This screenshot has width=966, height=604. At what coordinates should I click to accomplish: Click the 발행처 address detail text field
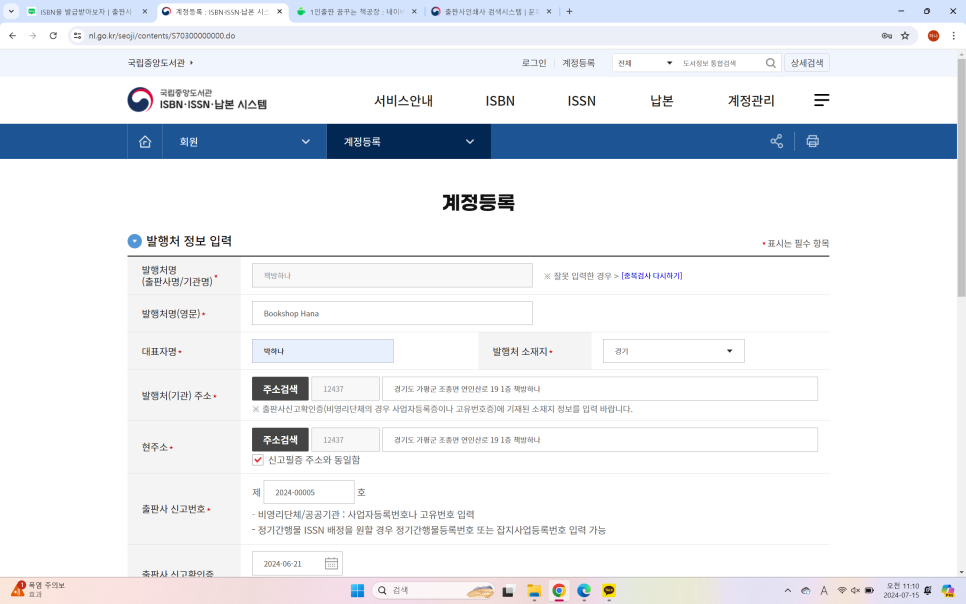click(x=599, y=389)
